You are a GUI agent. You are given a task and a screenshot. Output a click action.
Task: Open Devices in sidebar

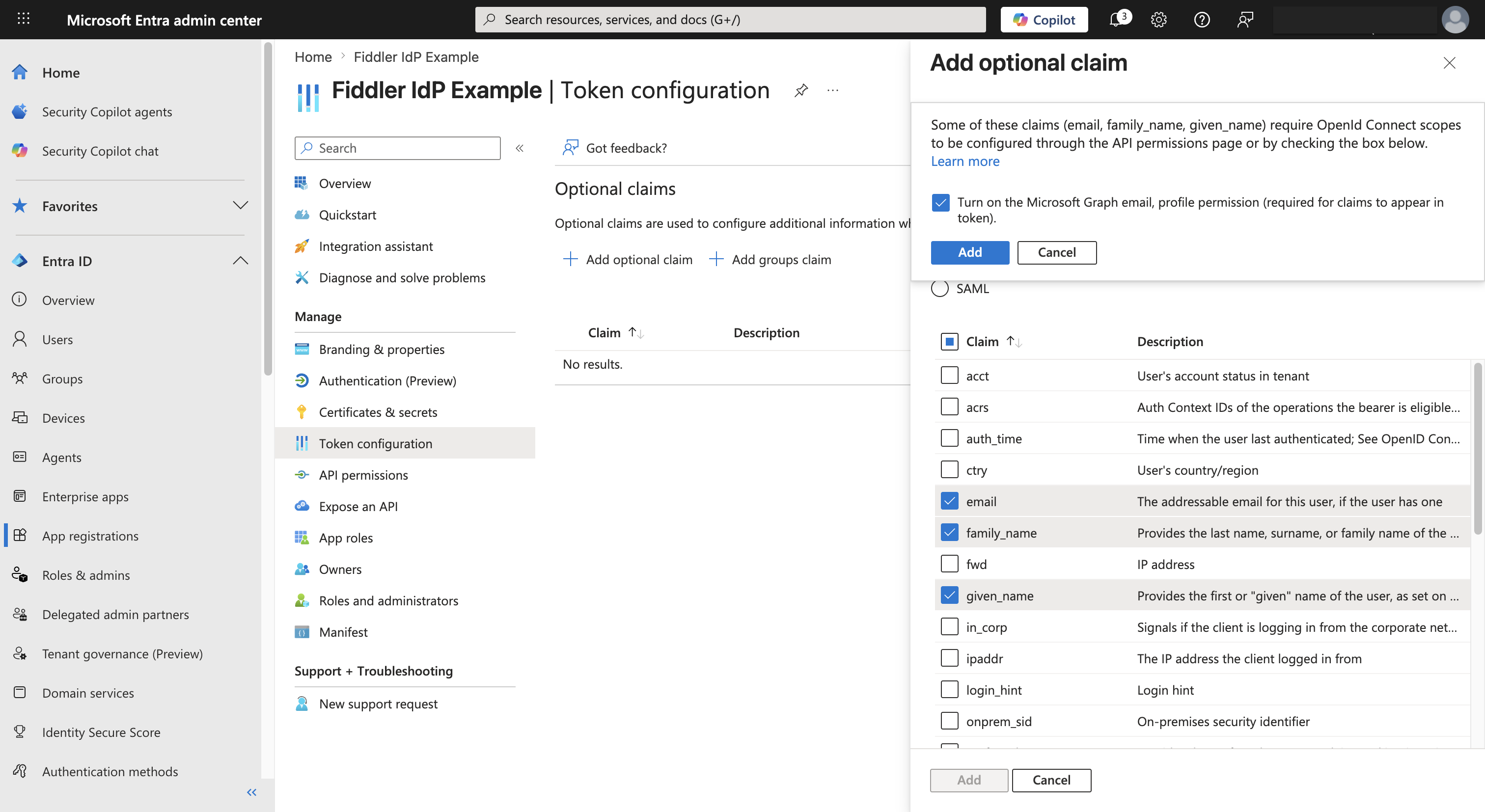(63, 418)
